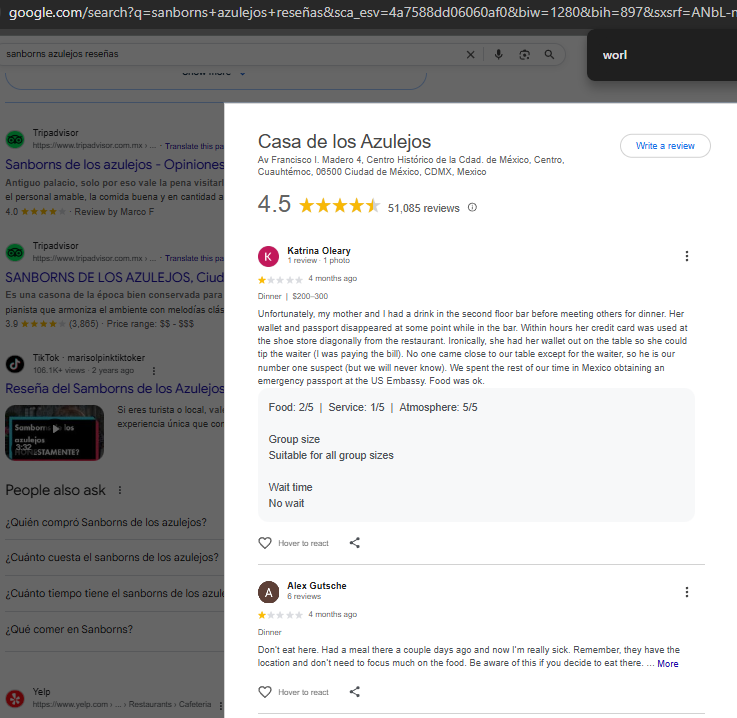This screenshot has width=737, height=718.
Task: Open the review rating info icon
Action: (x=472, y=208)
